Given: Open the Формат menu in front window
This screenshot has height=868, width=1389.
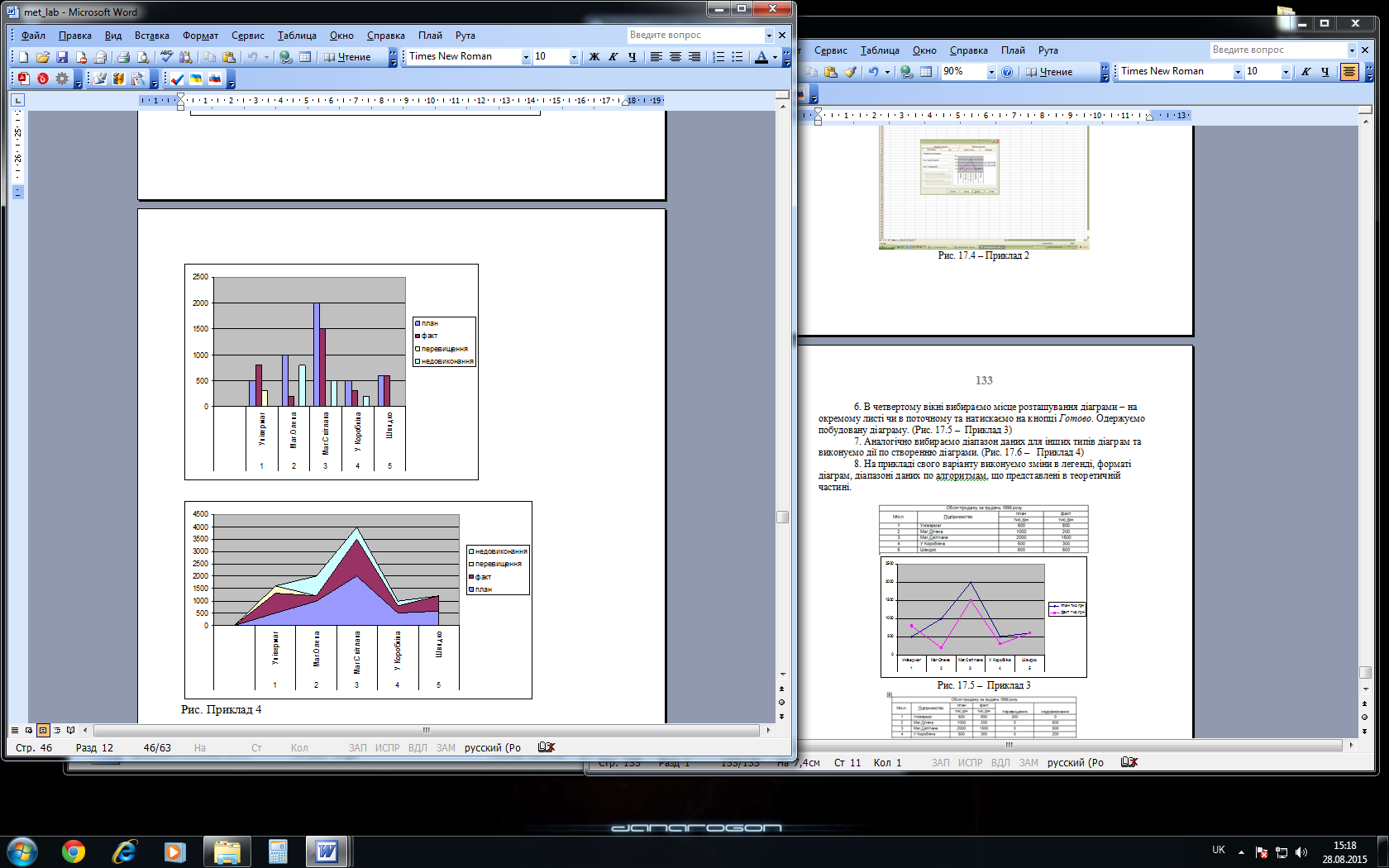Looking at the screenshot, I should point(200,36).
